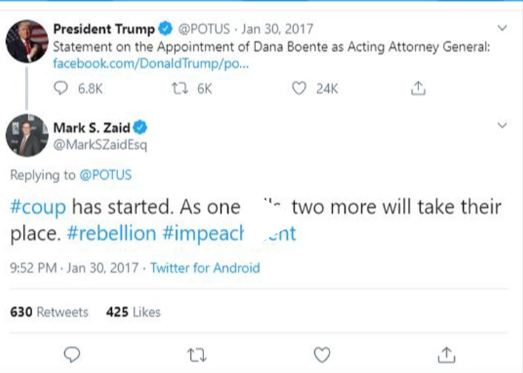523x373 pixels.
Task: Share the President Trump tweet
Action: 418,88
